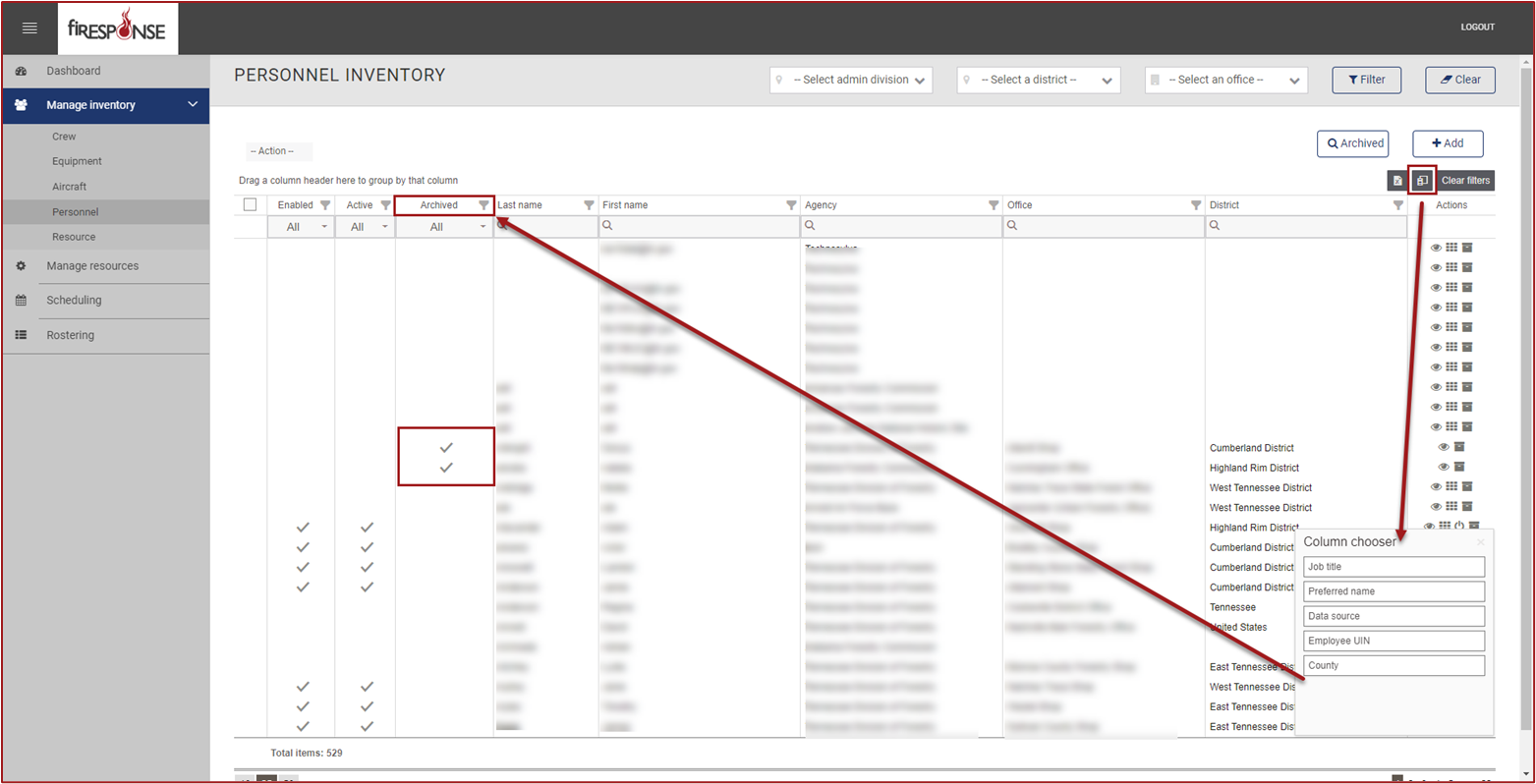Click the Firesponse logo
Viewport: 1536px width, 784px height.
pyautogui.click(x=117, y=28)
